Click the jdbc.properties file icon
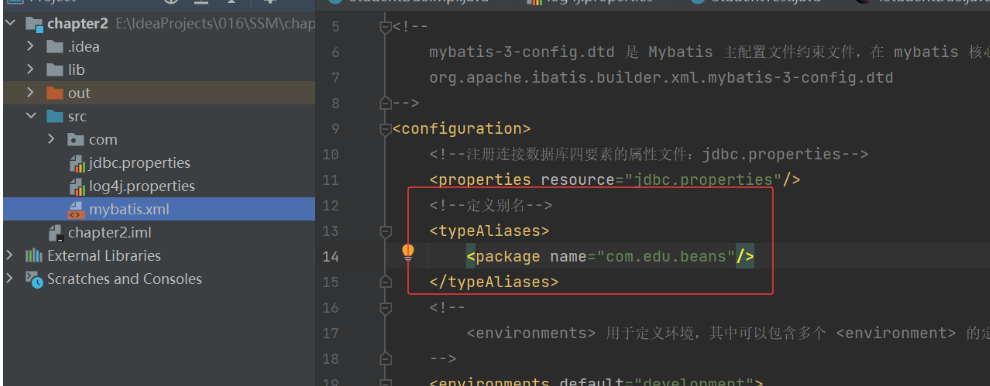The width and height of the screenshot is (990, 386). [x=77, y=163]
